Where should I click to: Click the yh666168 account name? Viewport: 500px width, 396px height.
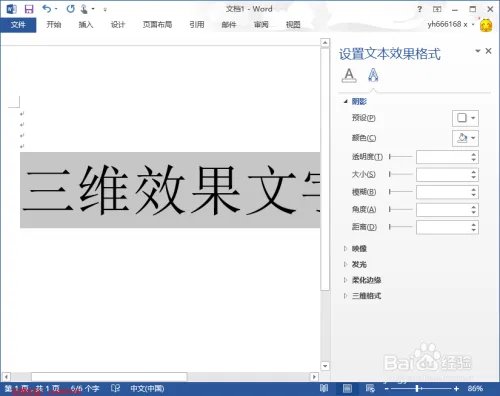pos(447,24)
